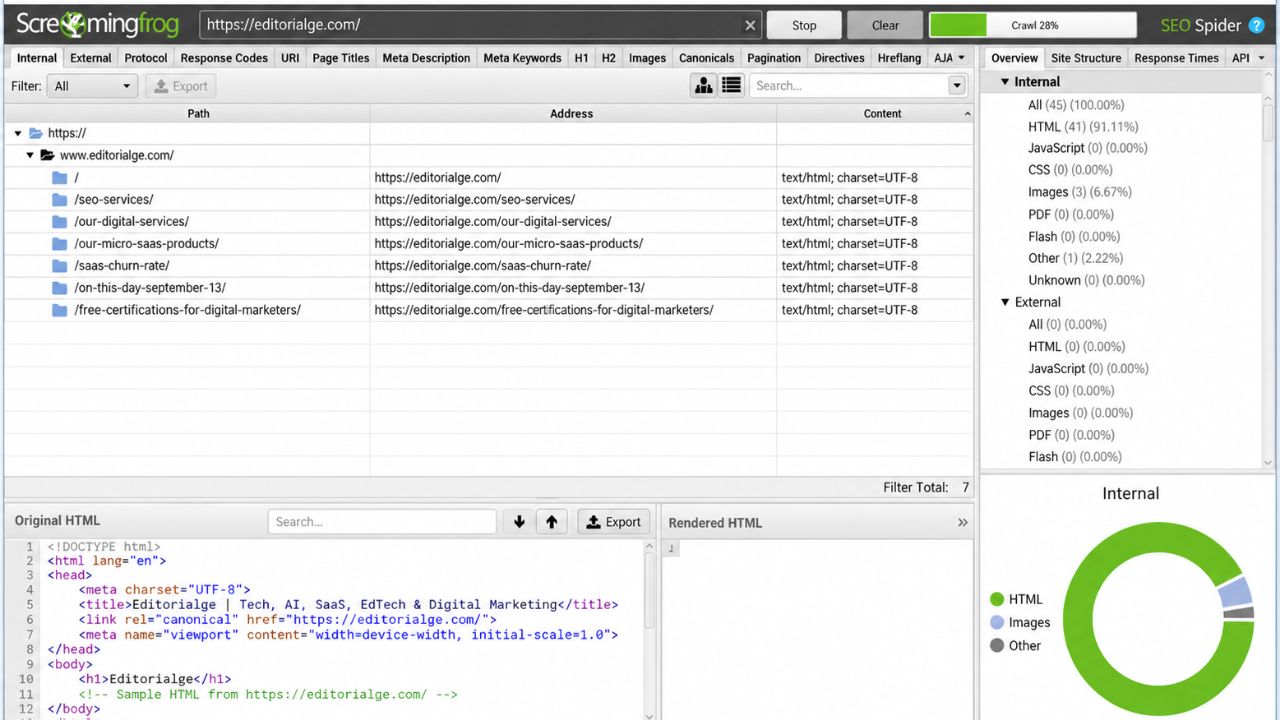The height and width of the screenshot is (720, 1280).
Task: Click the Crawl 28% progress bar
Action: 1033,25
